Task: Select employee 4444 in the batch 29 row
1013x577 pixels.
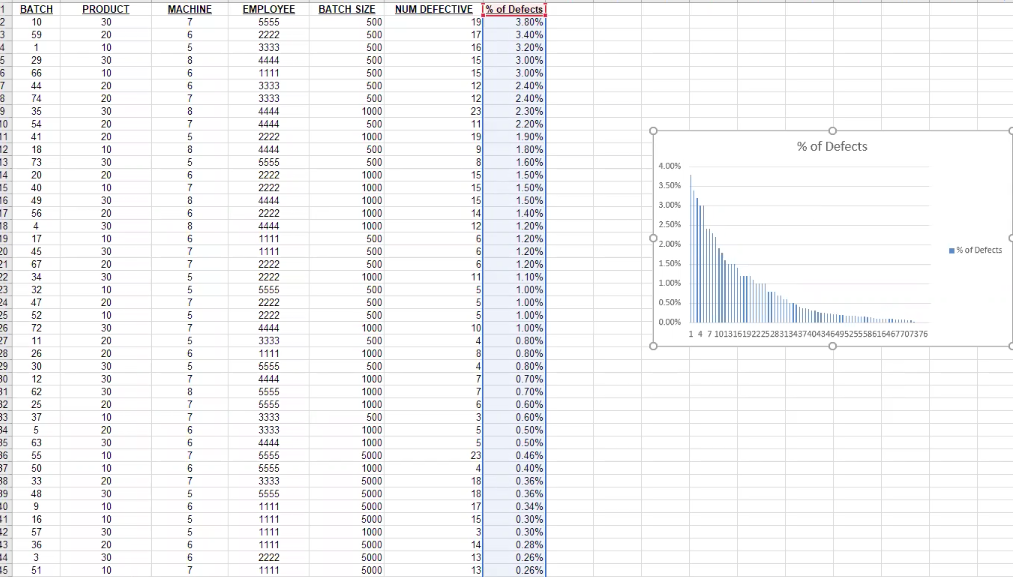Action: (x=269, y=60)
